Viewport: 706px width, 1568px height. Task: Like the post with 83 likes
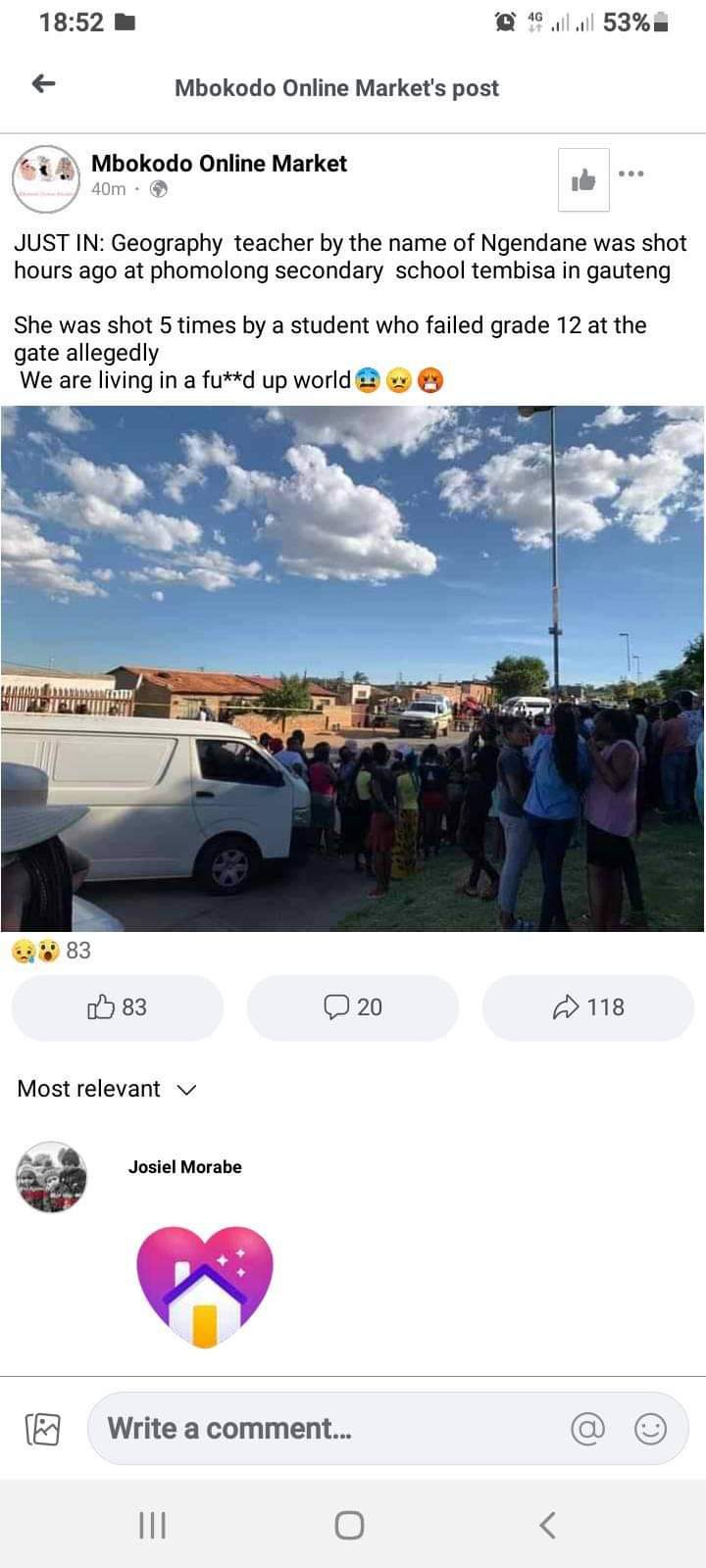pyautogui.click(x=118, y=1007)
